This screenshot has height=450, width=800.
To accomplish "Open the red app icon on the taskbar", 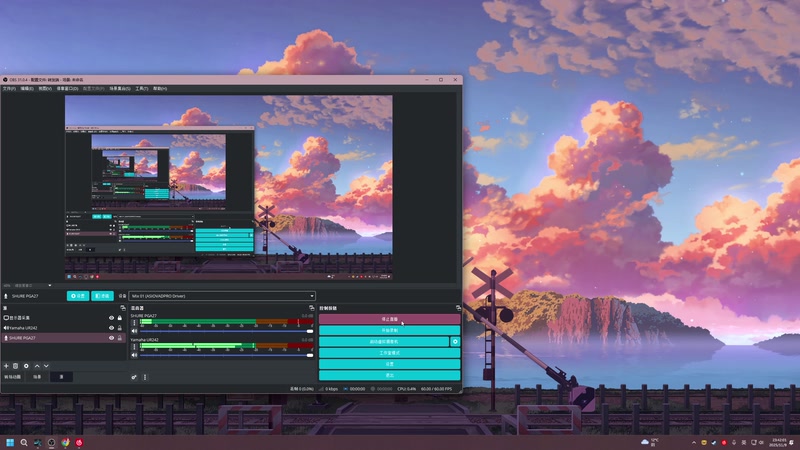I will [79, 442].
